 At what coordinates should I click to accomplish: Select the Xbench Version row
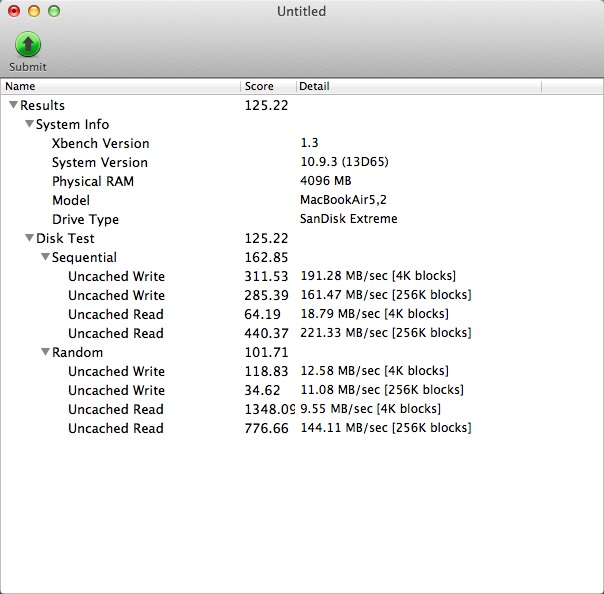(x=302, y=143)
